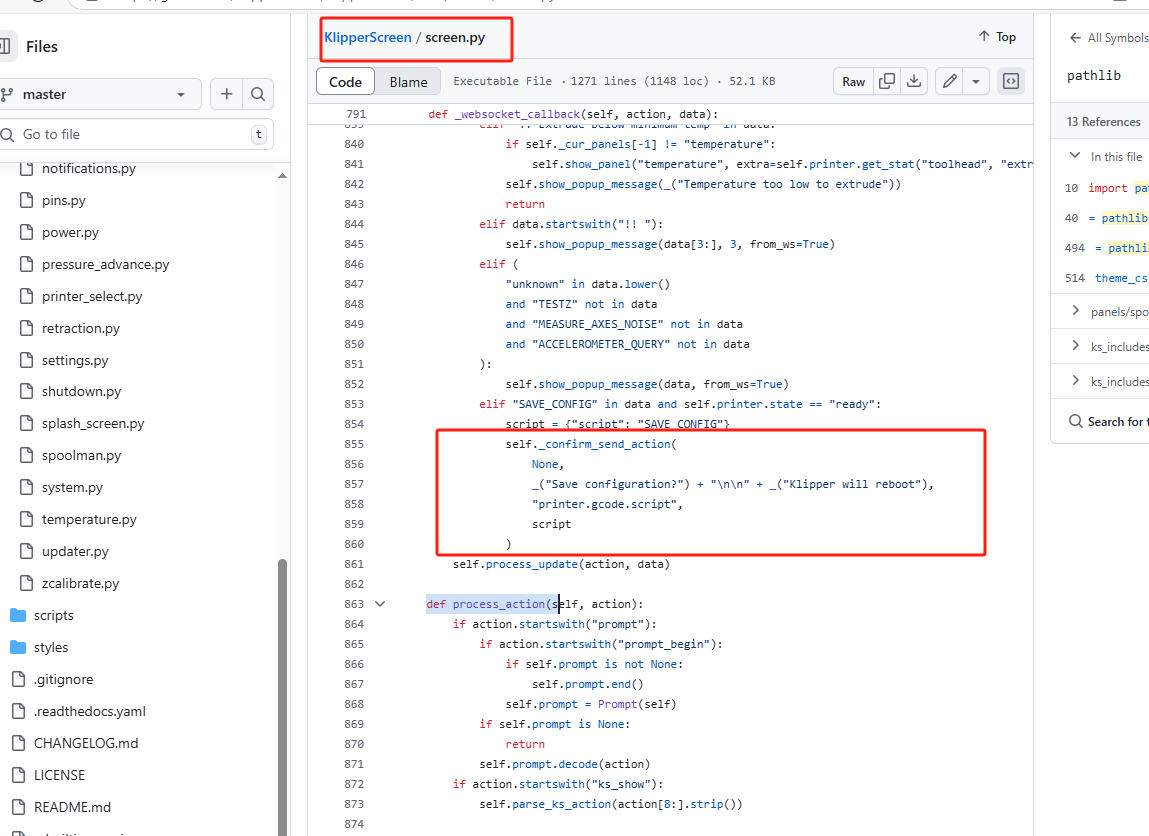Focus the Go to file field

(135, 134)
